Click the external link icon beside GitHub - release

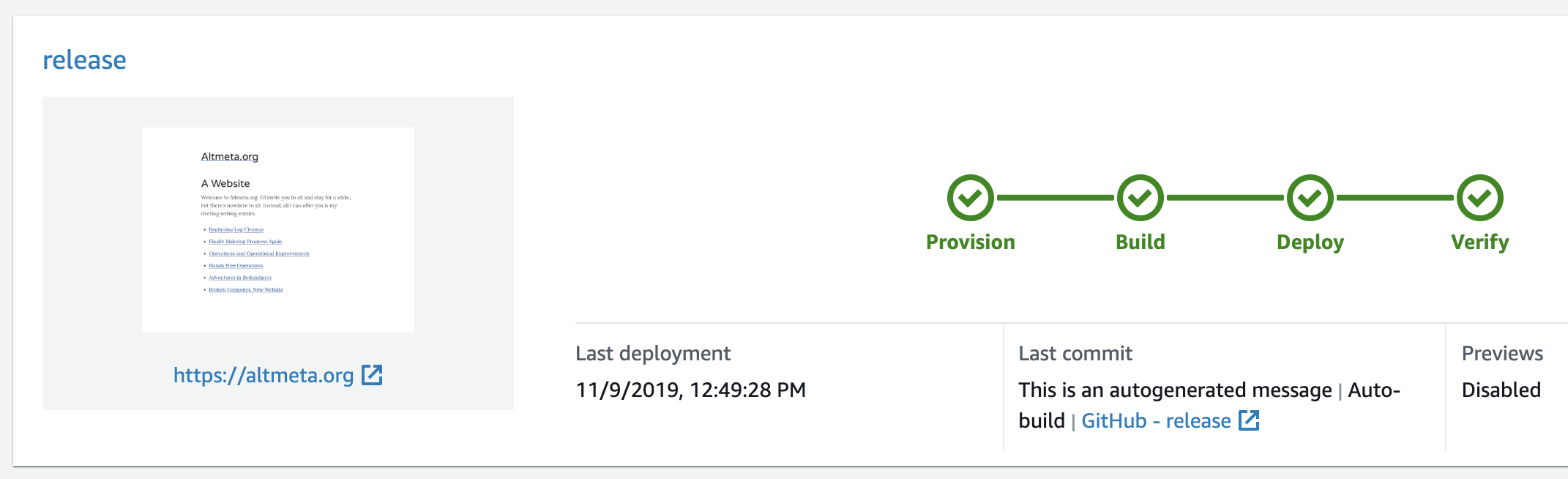pos(1250,420)
